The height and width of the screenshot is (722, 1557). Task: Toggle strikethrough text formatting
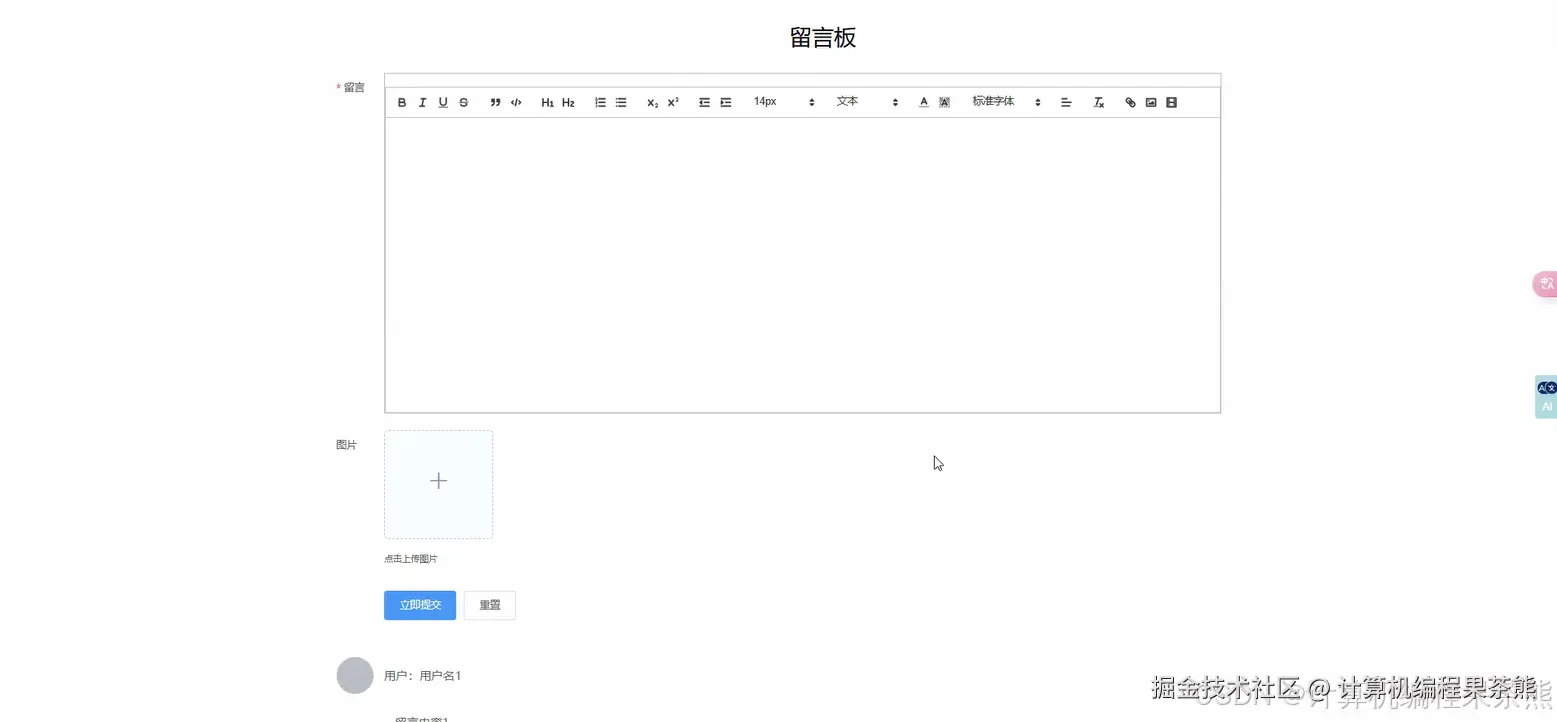(x=463, y=101)
